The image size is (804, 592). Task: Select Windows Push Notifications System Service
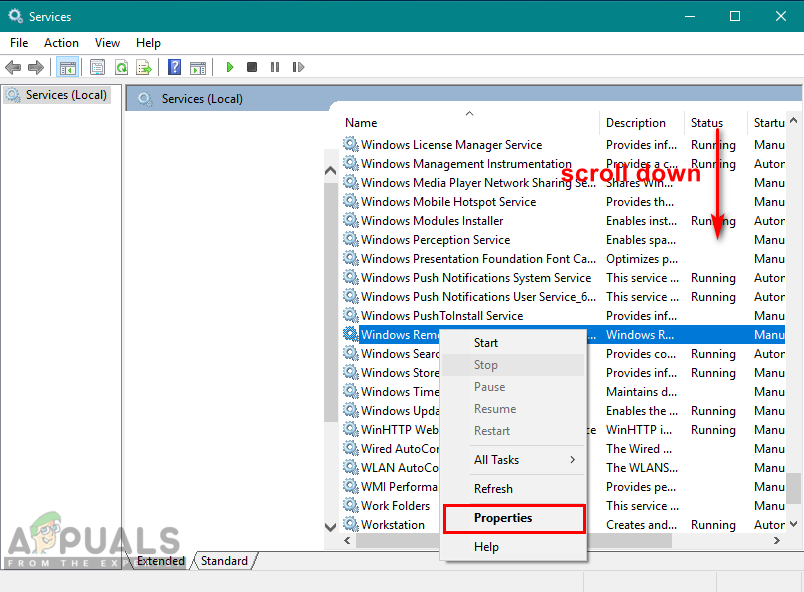(563, 277)
